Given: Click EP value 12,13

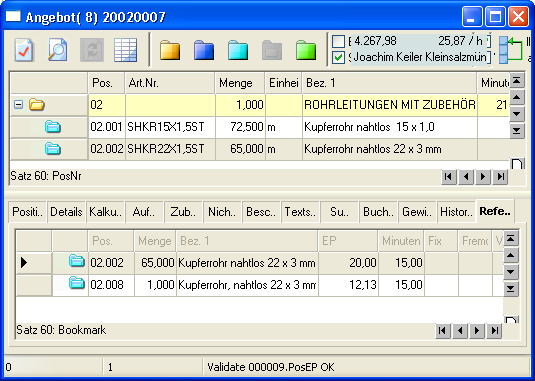Looking at the screenshot, I should pos(348,285).
